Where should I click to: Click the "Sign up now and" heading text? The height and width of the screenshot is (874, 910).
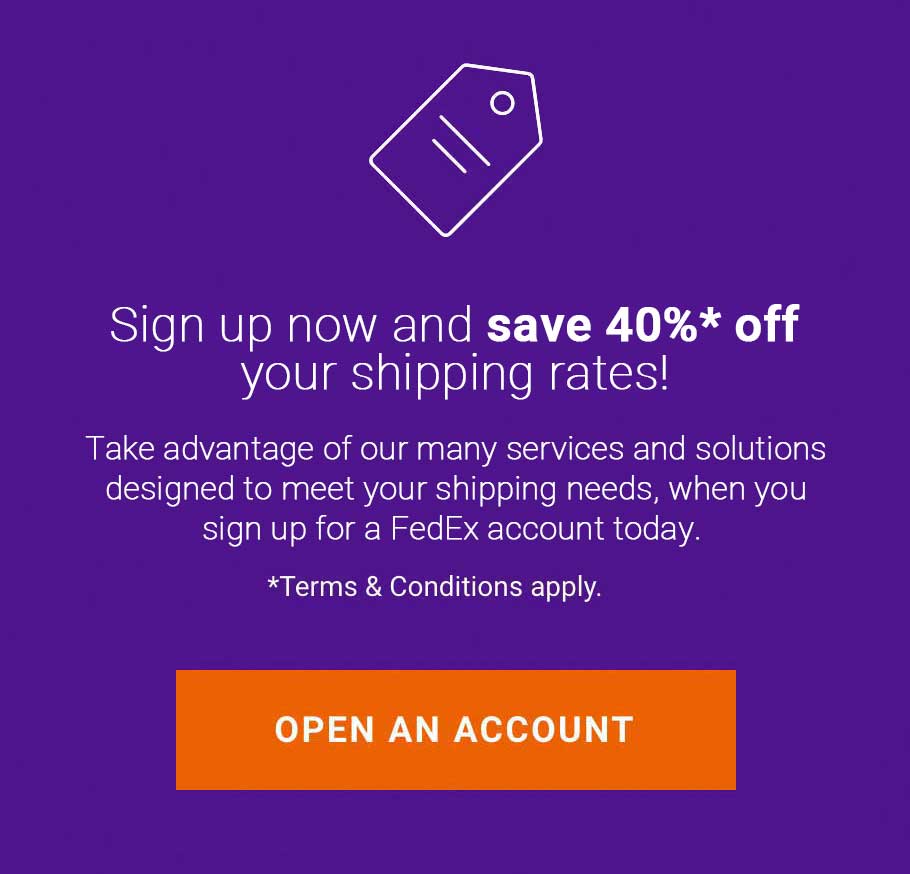click(291, 326)
